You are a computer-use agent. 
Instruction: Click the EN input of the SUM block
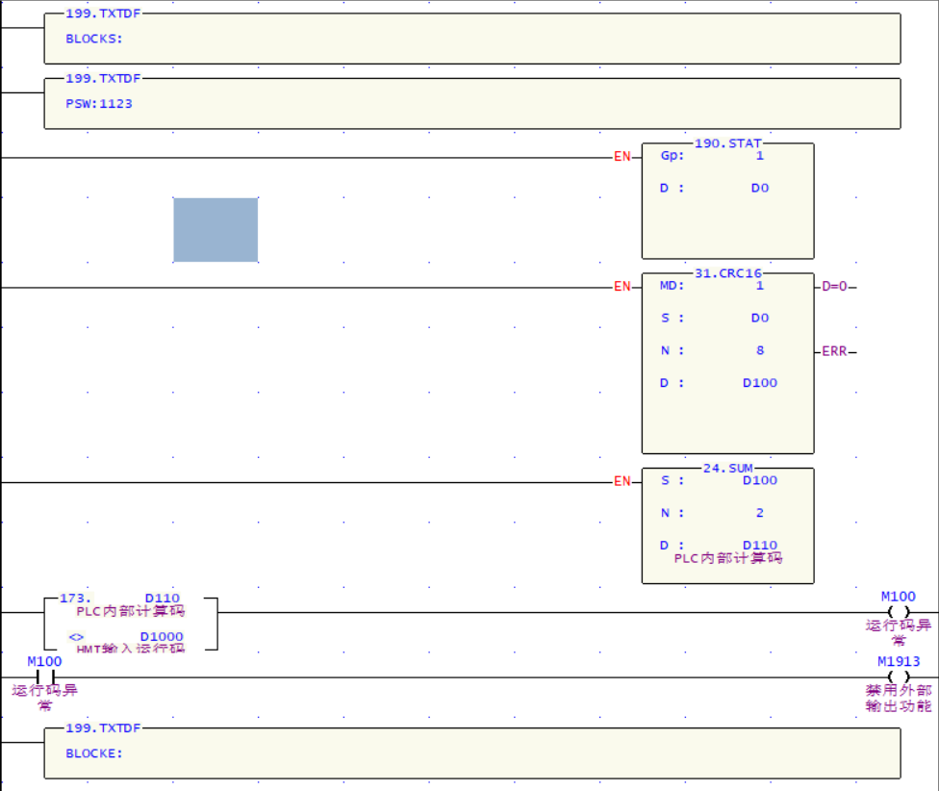[x=622, y=482]
